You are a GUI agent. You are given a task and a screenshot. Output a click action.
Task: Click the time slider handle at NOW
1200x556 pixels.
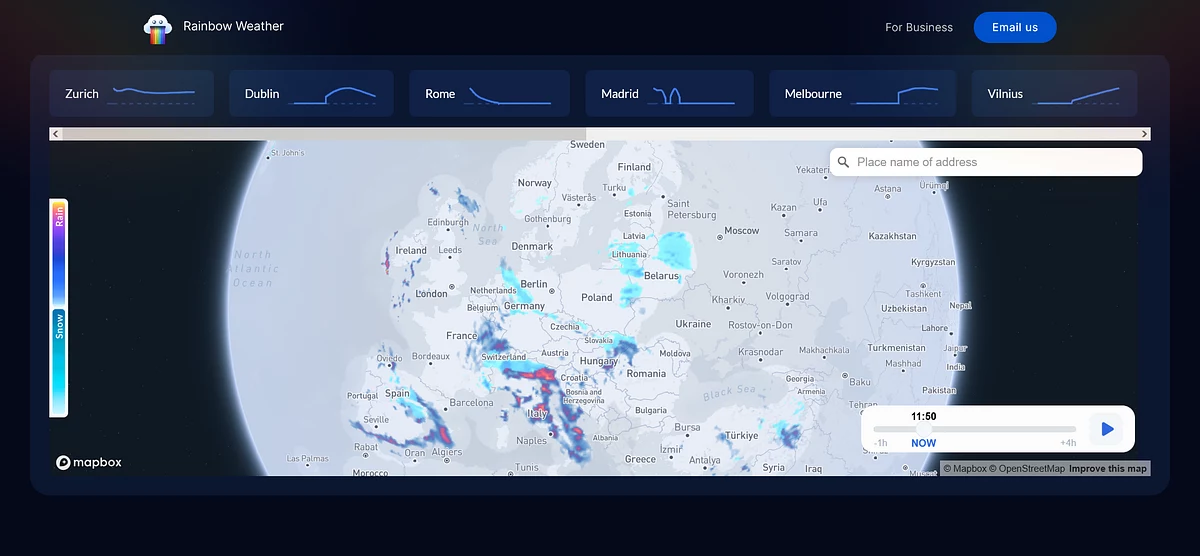click(x=924, y=429)
